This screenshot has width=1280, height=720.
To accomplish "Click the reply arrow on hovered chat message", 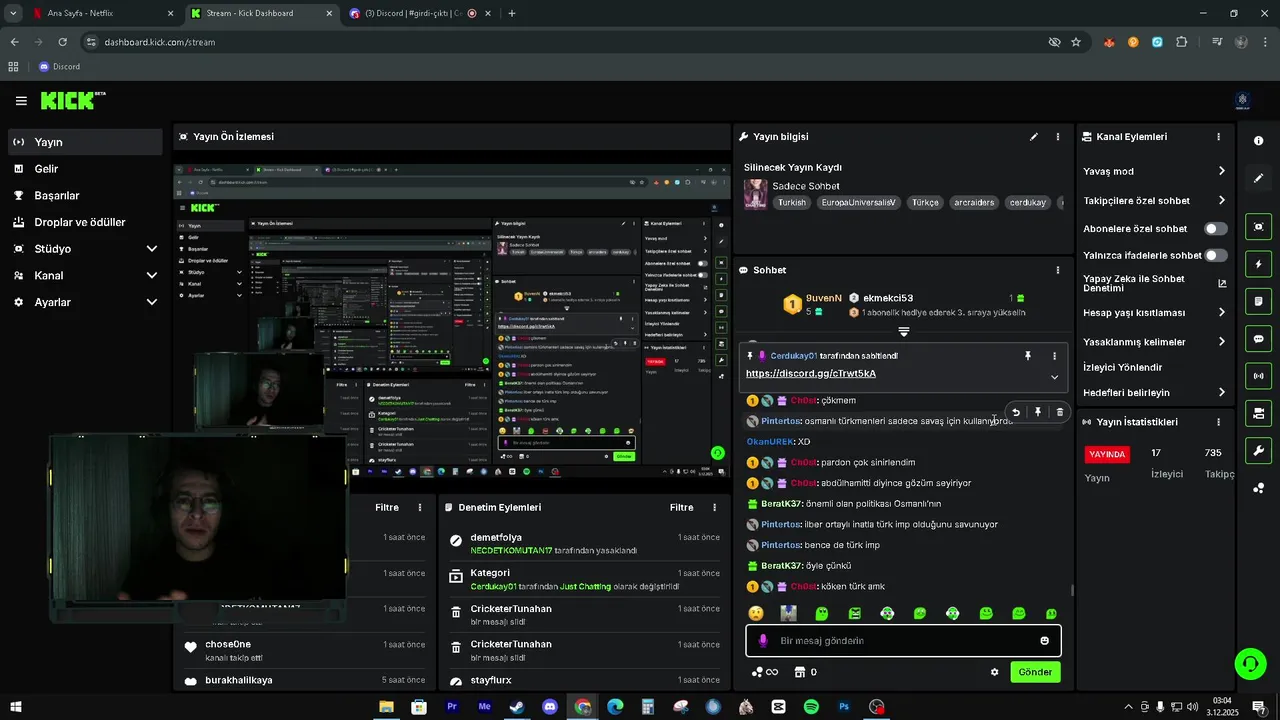I will pos(1016,412).
